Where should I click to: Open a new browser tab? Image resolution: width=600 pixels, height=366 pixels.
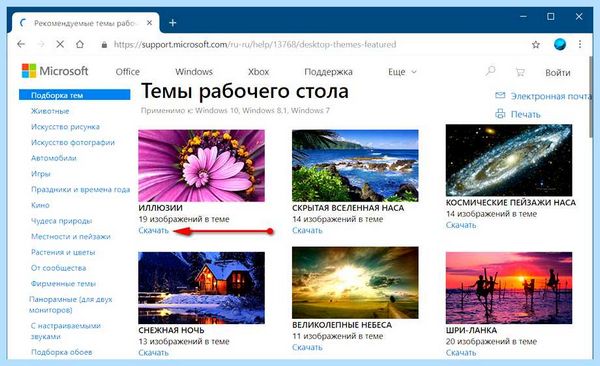point(173,23)
